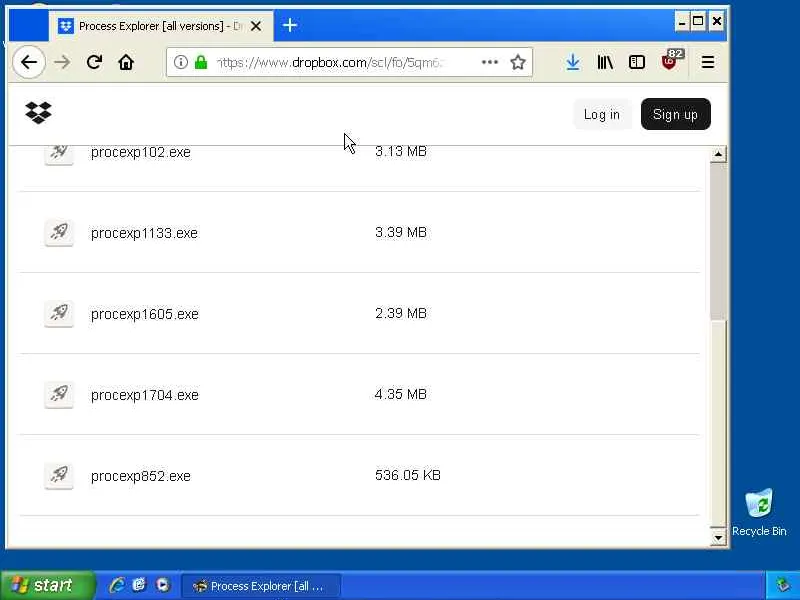This screenshot has width=800, height=600.
Task: Select the 4.35 MB size text
Action: point(401,394)
